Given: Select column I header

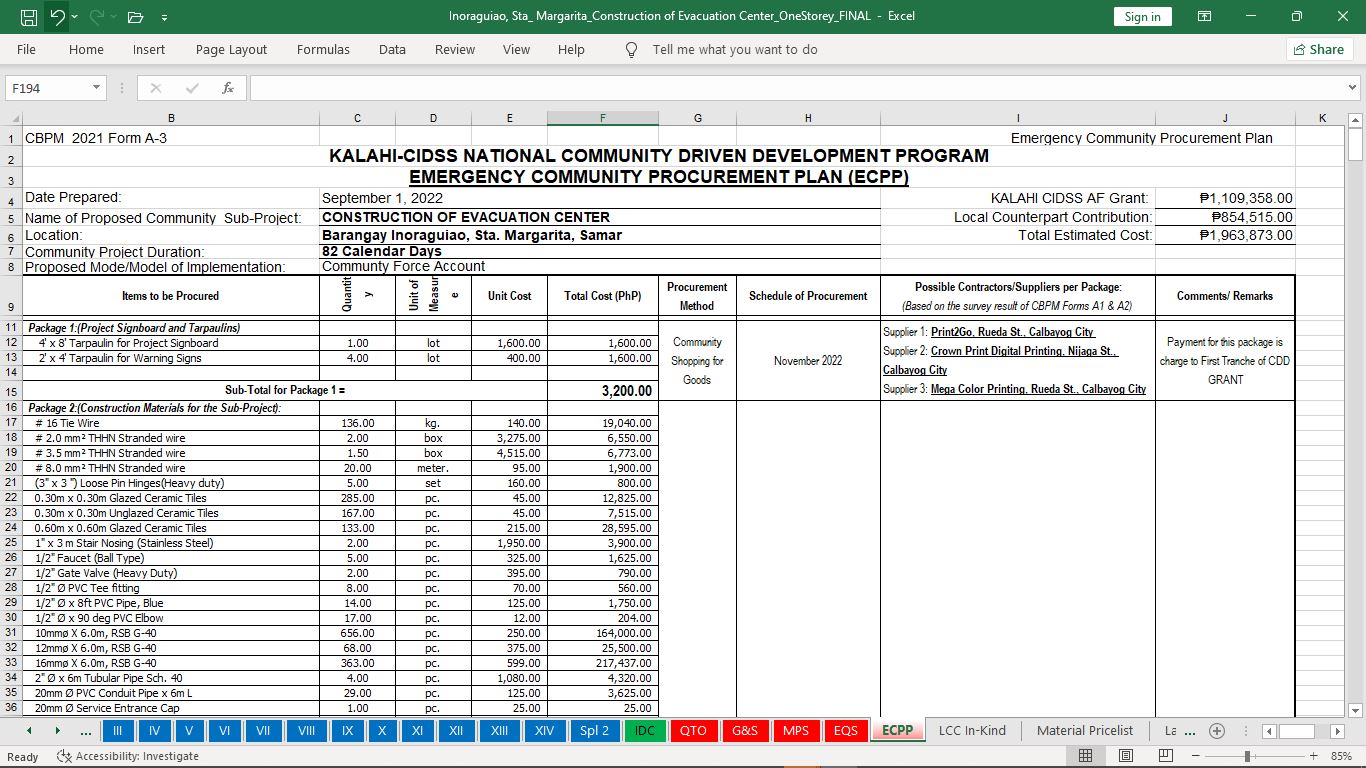Looking at the screenshot, I should [x=1017, y=118].
